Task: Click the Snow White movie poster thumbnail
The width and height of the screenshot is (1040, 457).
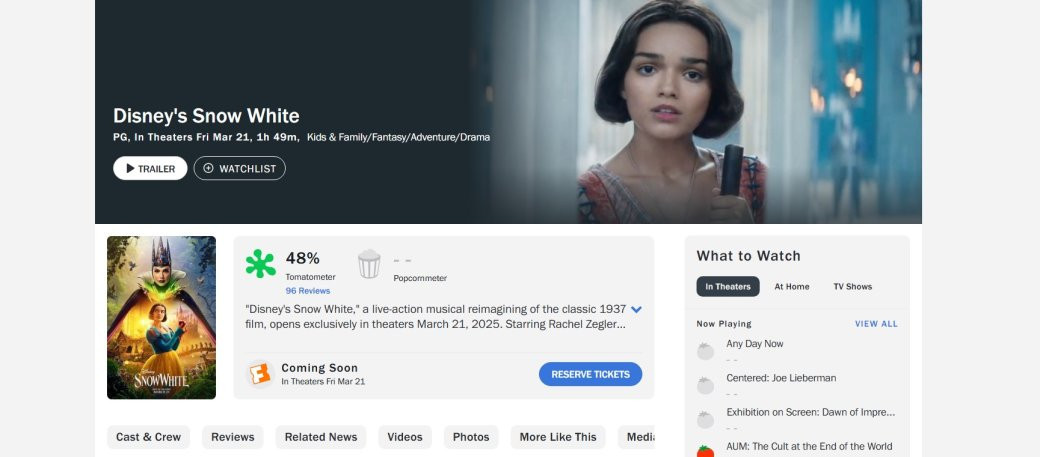Action: coord(161,317)
